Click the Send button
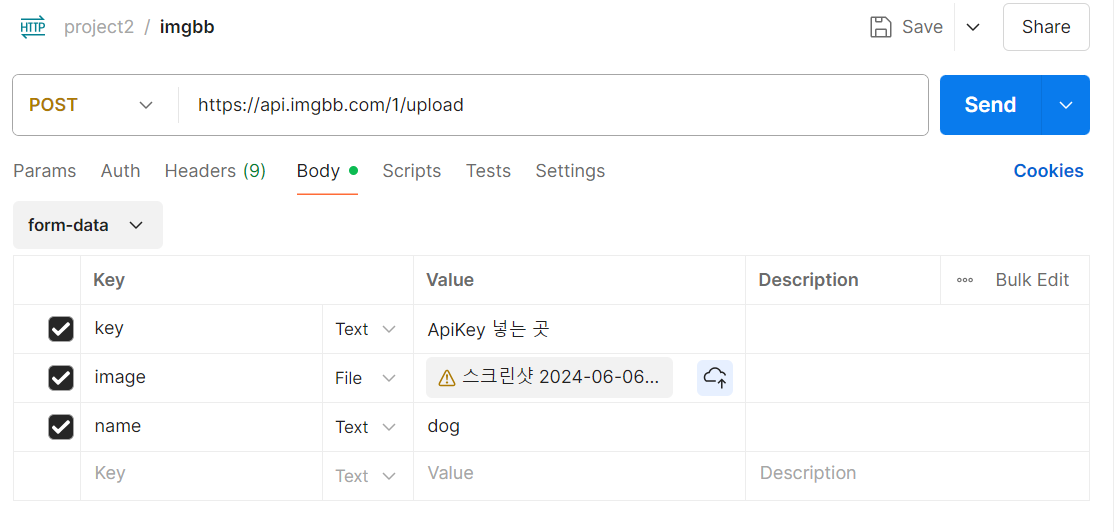Screen dimensions: 1116x532 pos(990,105)
